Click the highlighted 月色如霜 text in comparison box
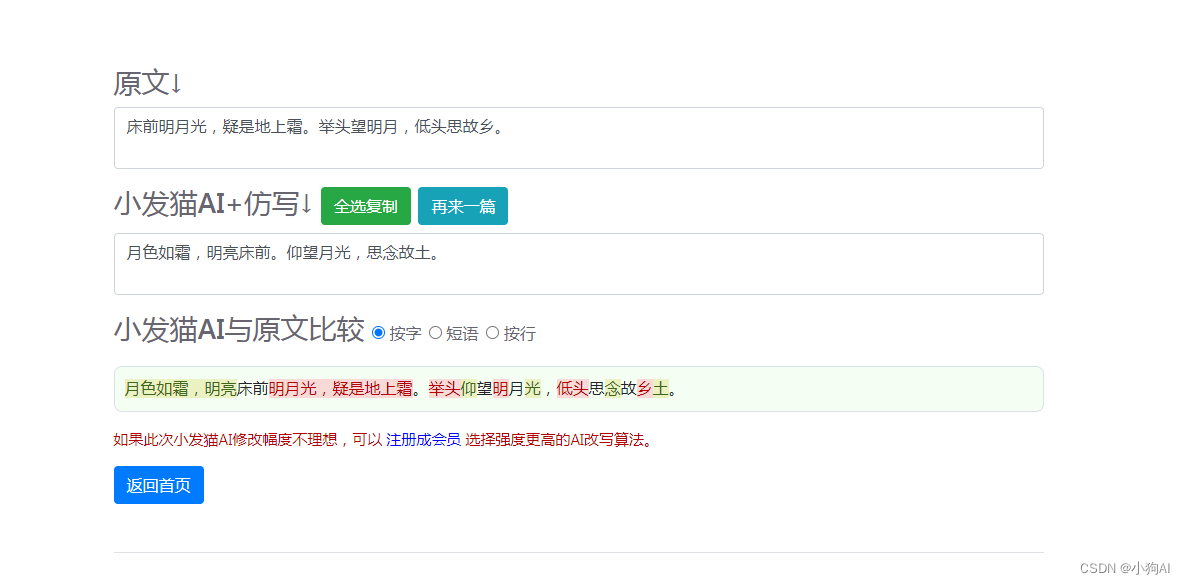The image size is (1185, 584). (x=156, y=389)
